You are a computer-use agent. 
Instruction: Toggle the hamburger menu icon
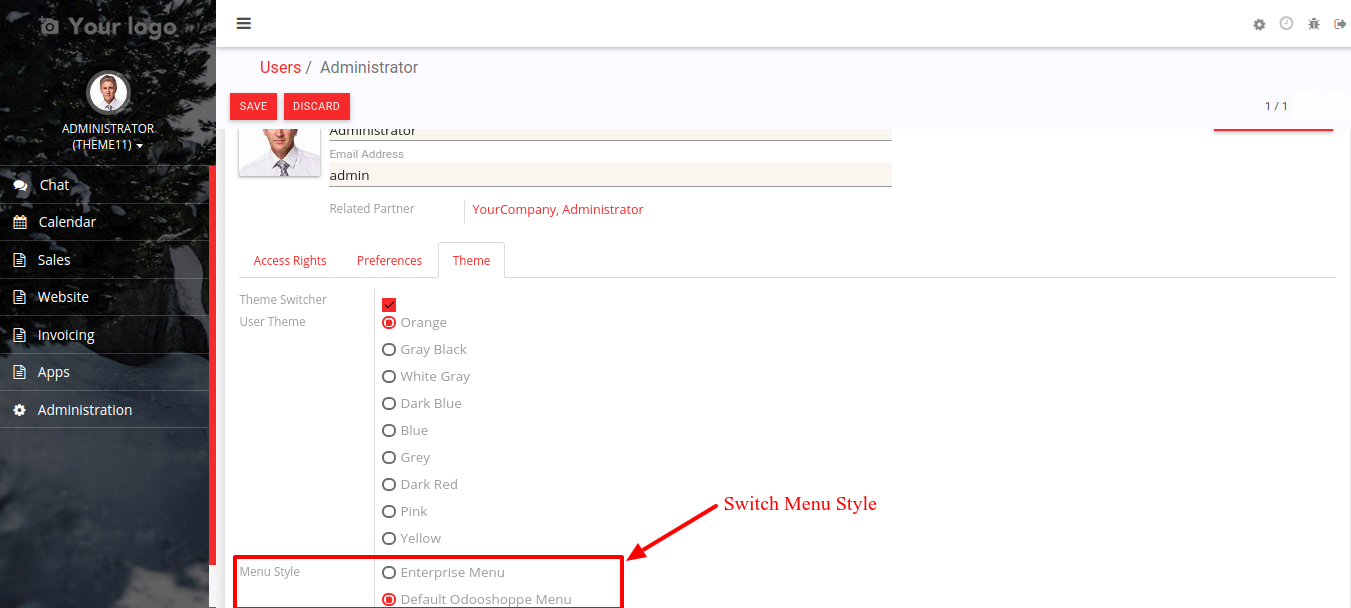pos(244,24)
